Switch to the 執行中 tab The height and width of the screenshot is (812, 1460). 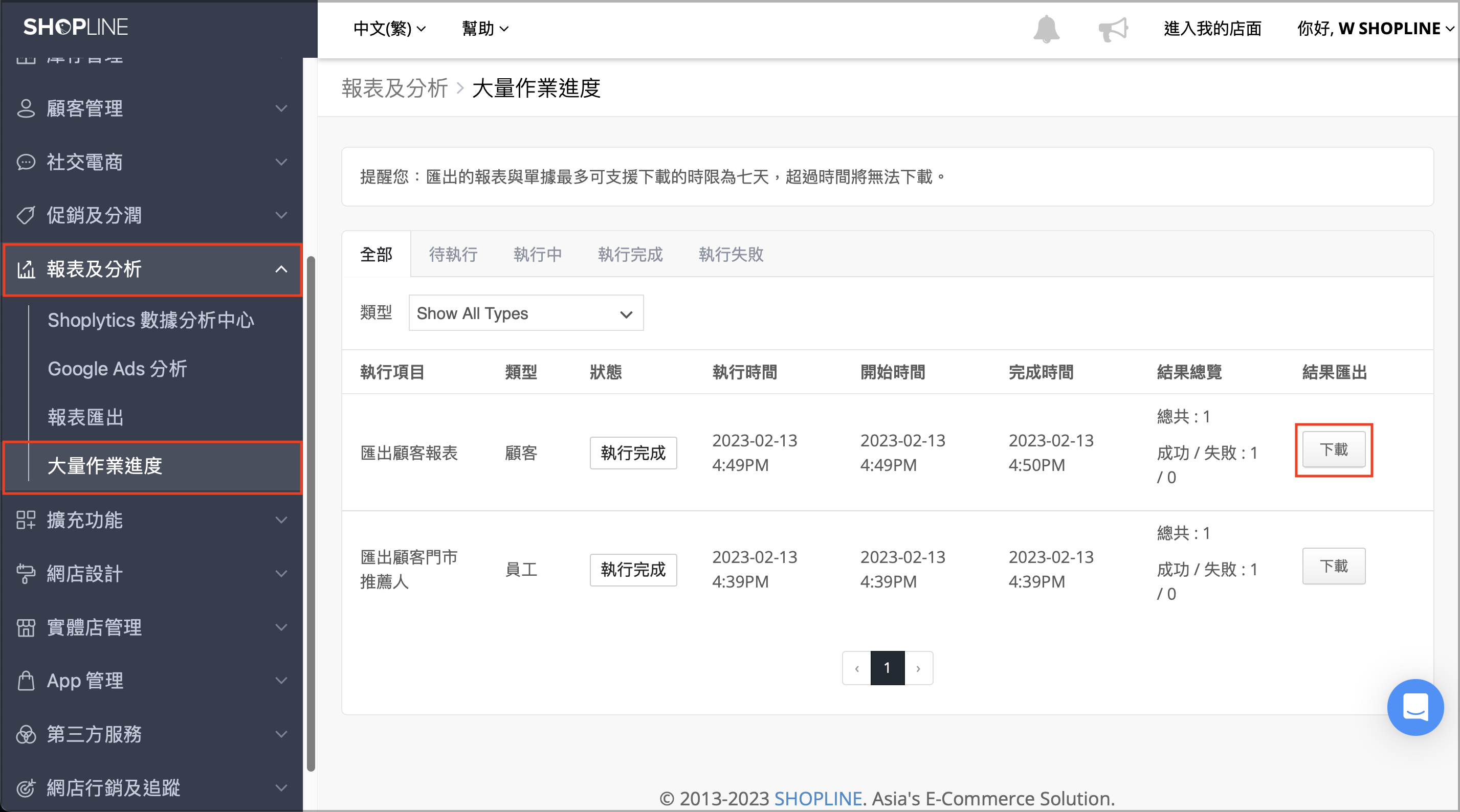538,255
